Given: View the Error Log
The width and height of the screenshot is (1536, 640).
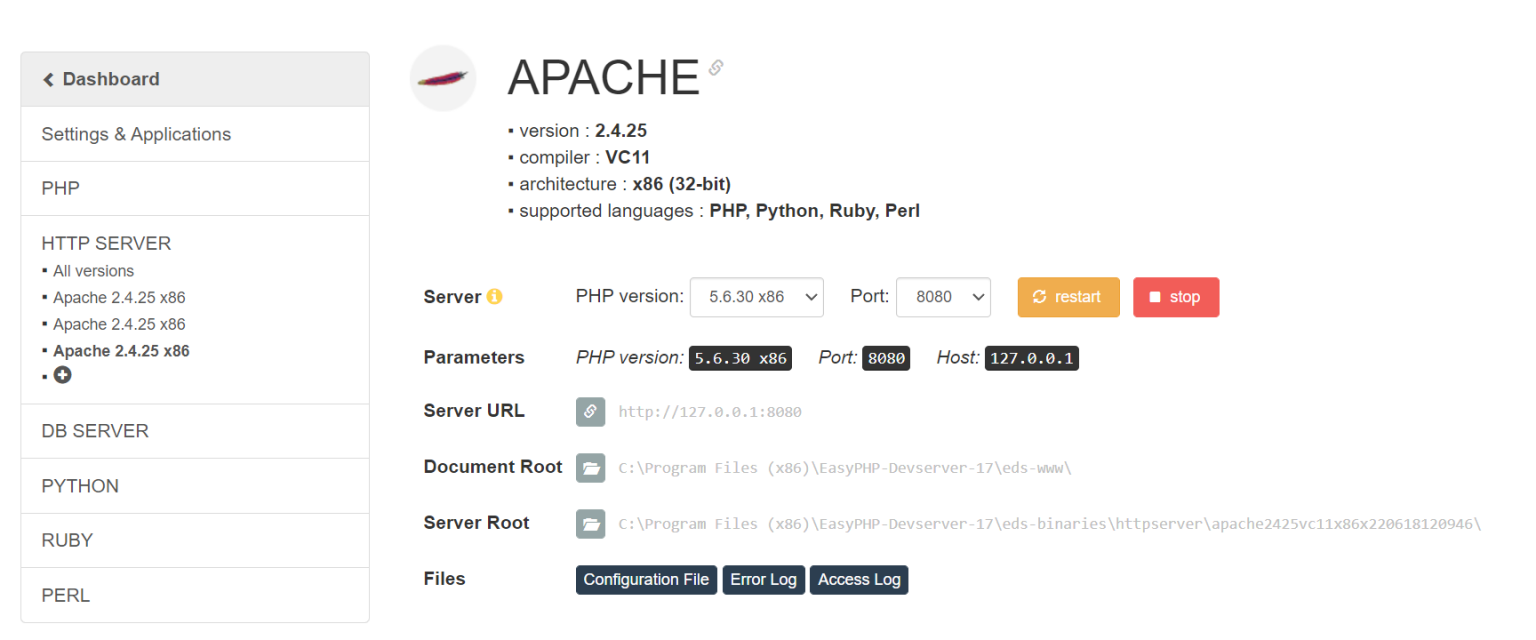Looking at the screenshot, I should click(x=763, y=580).
